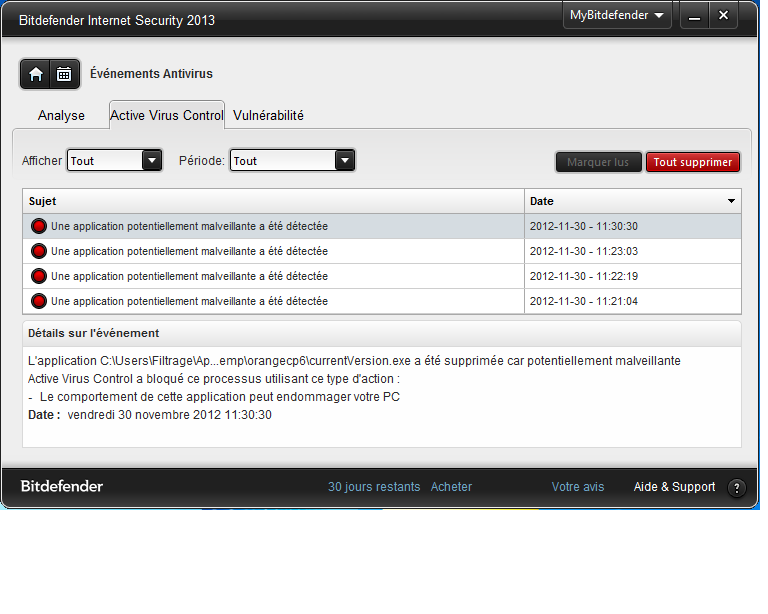This screenshot has width=768, height=614.
Task: Open the Votre avis link
Action: (578, 487)
